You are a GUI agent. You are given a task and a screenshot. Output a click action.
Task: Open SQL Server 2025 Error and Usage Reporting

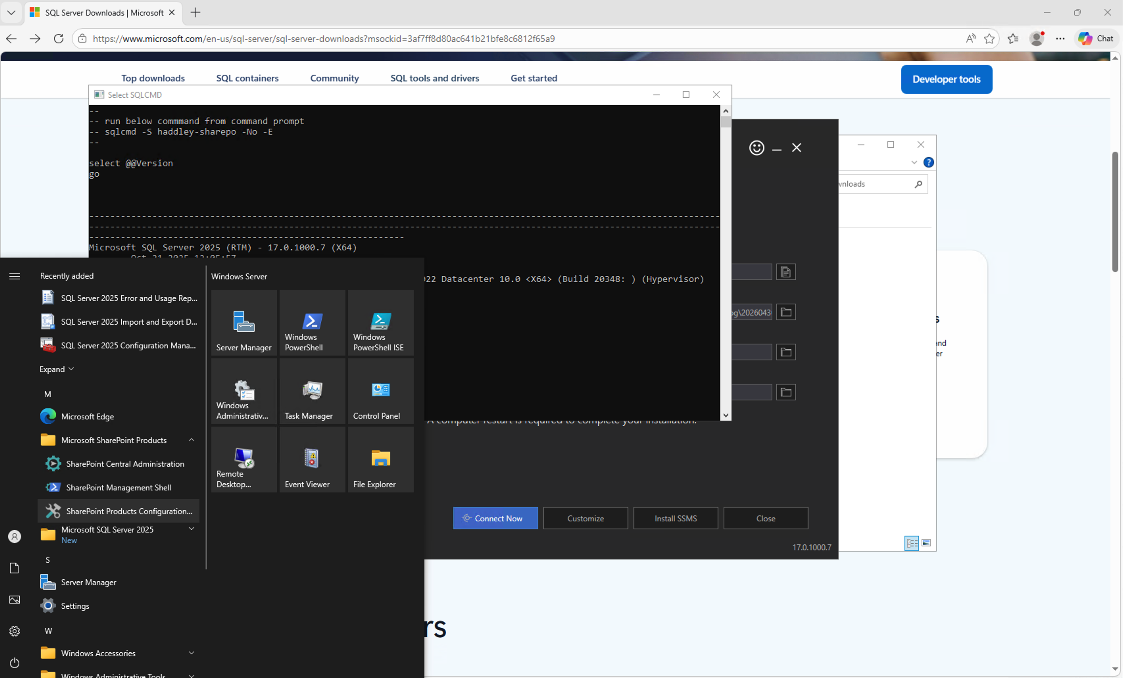pos(119,298)
